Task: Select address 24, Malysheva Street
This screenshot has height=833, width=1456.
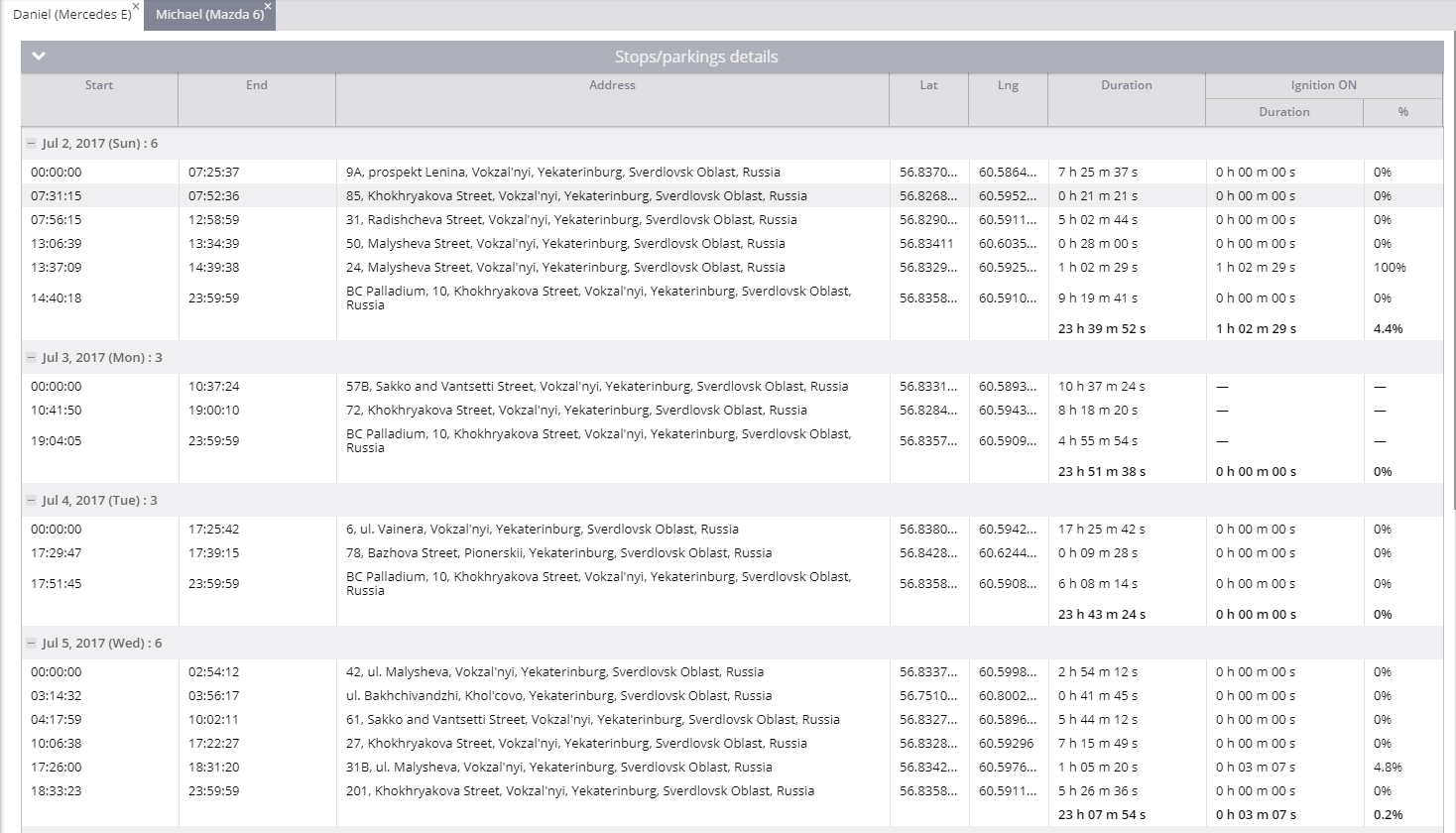Action: [565, 268]
